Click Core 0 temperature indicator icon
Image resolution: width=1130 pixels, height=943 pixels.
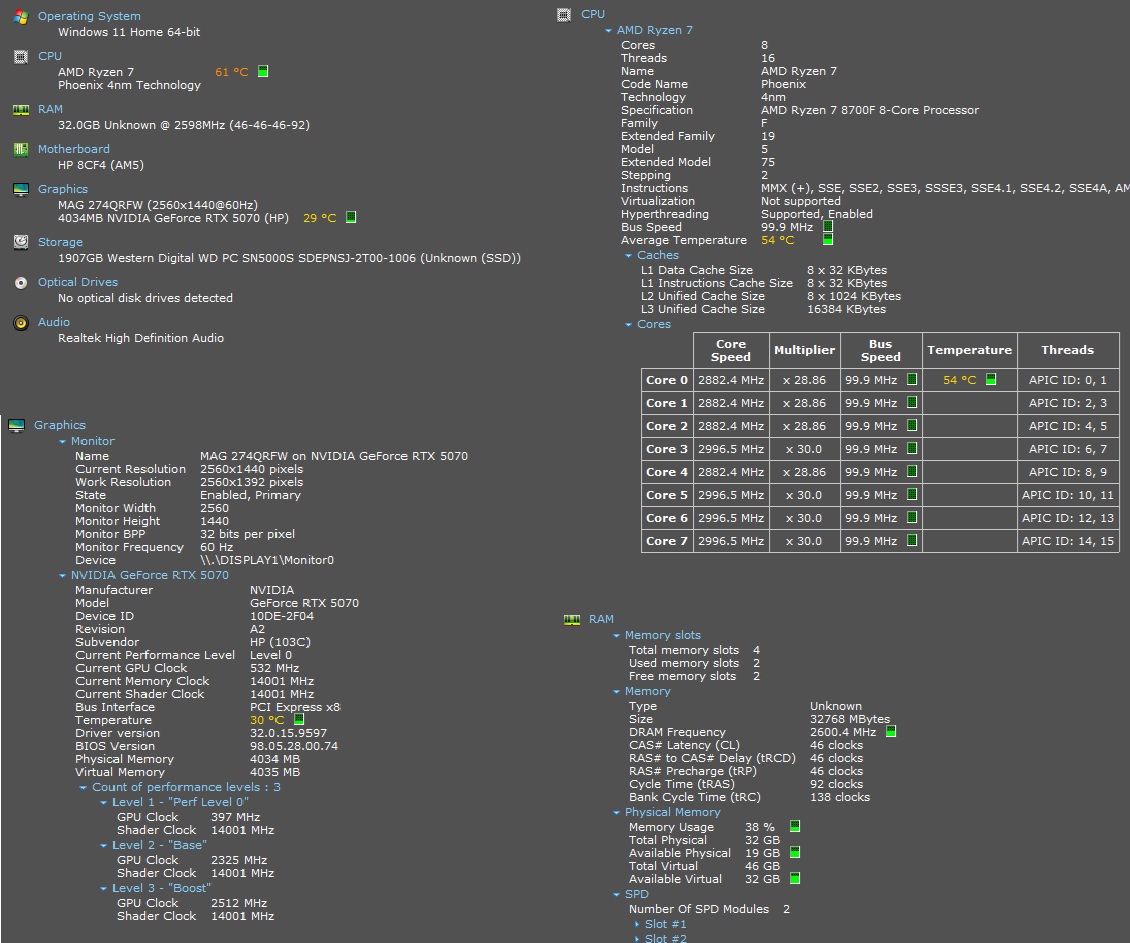coord(991,379)
